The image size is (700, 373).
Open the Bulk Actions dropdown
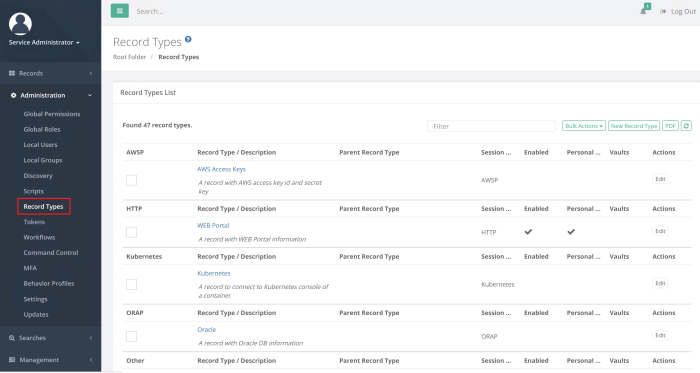tap(583, 126)
